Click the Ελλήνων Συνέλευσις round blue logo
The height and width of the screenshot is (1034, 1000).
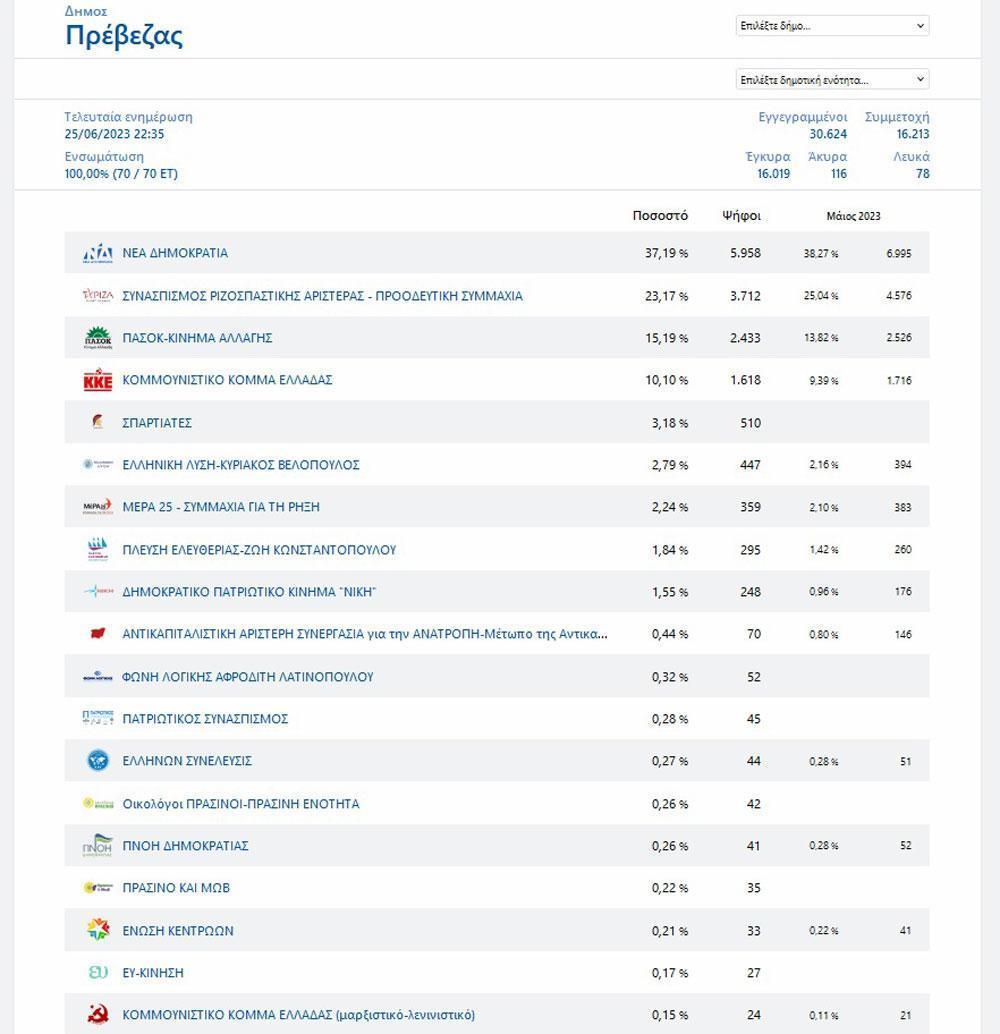click(x=98, y=760)
